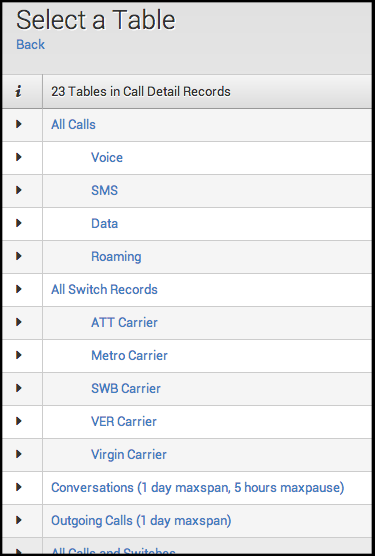This screenshot has width=375, height=556.
Task: Choose the SWB Carrier table
Action: [x=126, y=388]
